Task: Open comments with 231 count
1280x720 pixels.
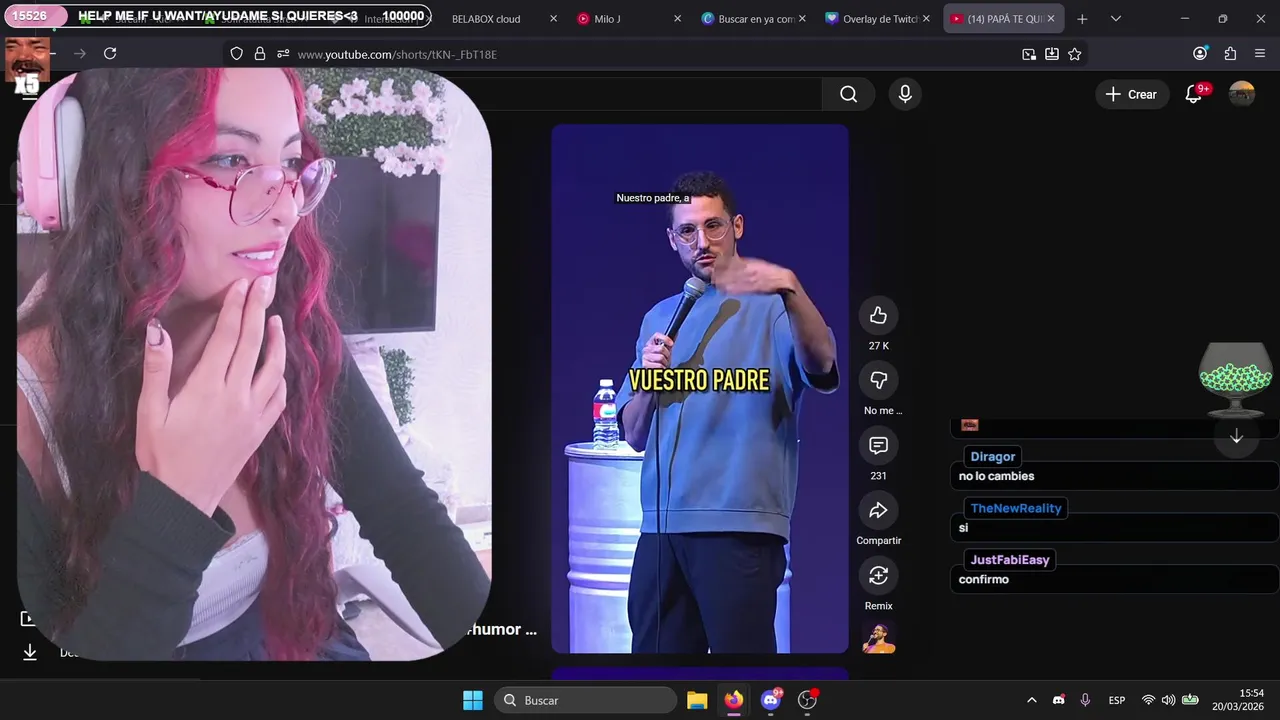Action: [x=878, y=445]
